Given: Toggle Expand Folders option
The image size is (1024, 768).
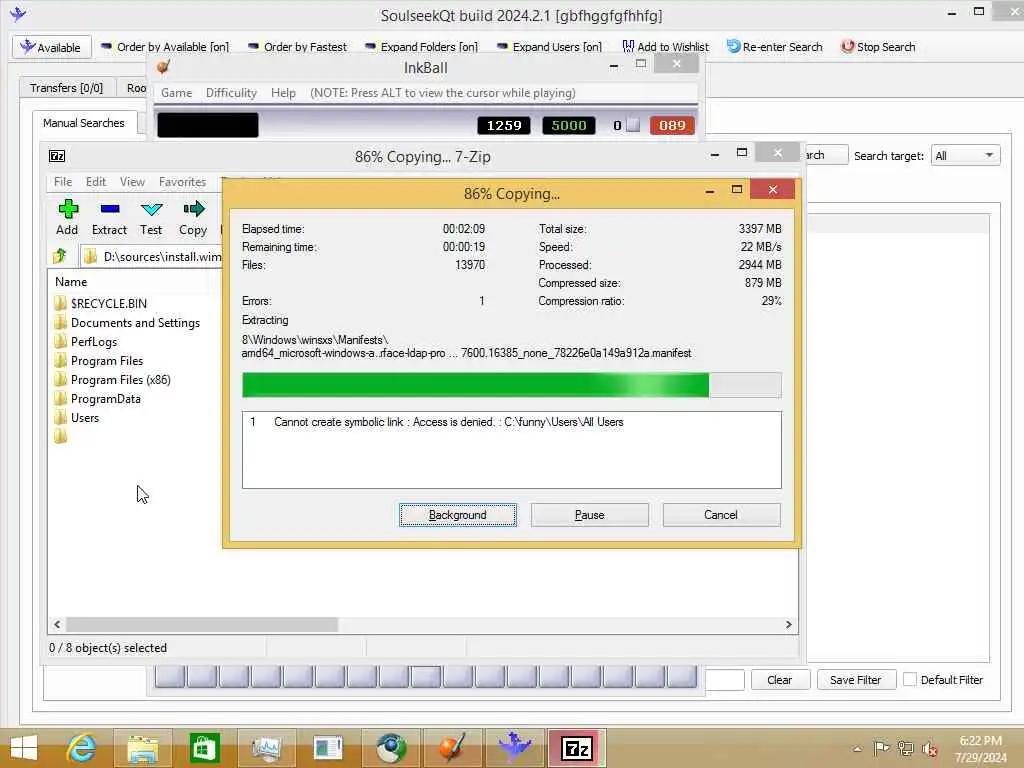Looking at the screenshot, I should (x=421, y=47).
